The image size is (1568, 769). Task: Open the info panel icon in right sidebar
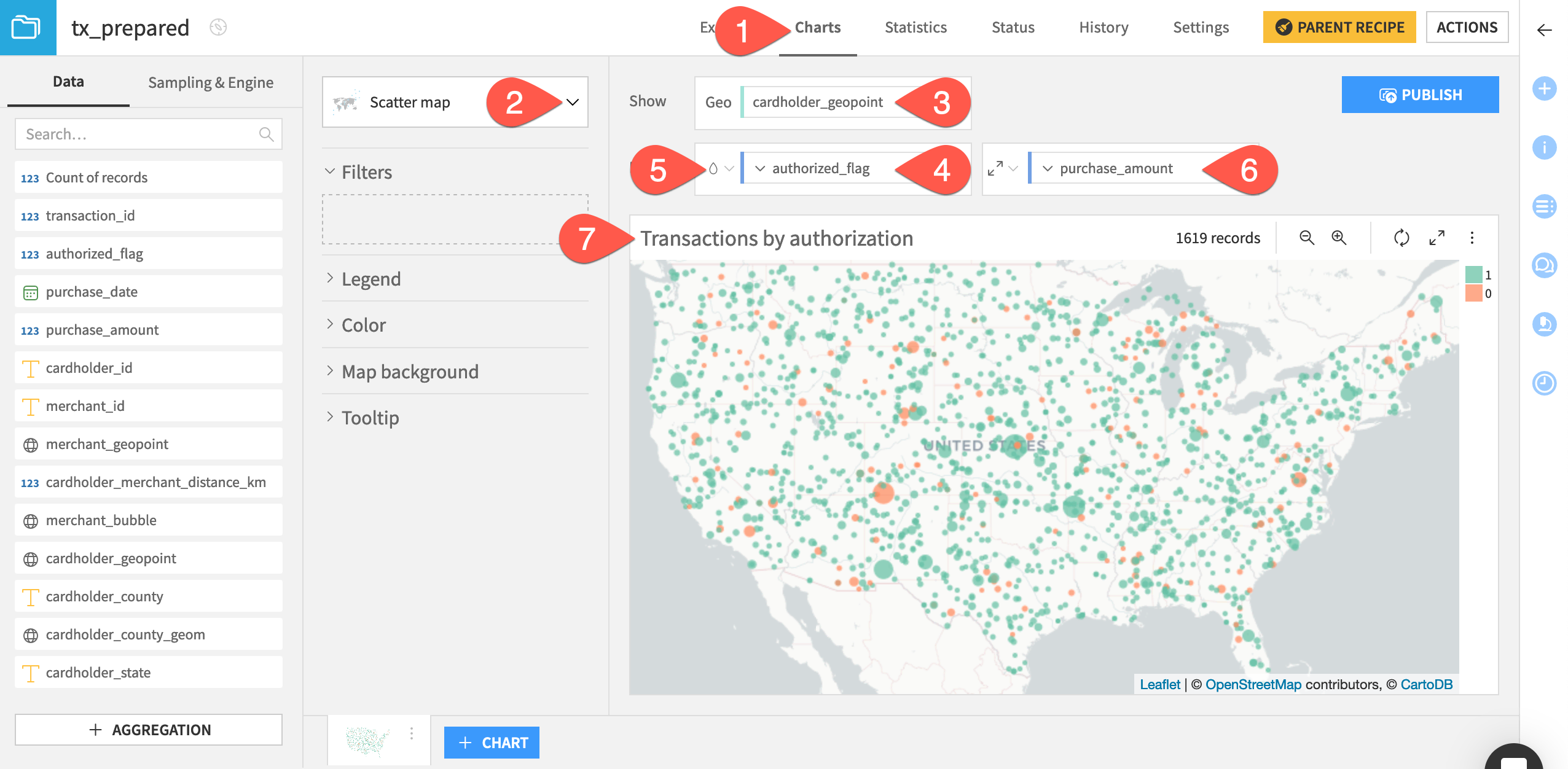click(1544, 147)
